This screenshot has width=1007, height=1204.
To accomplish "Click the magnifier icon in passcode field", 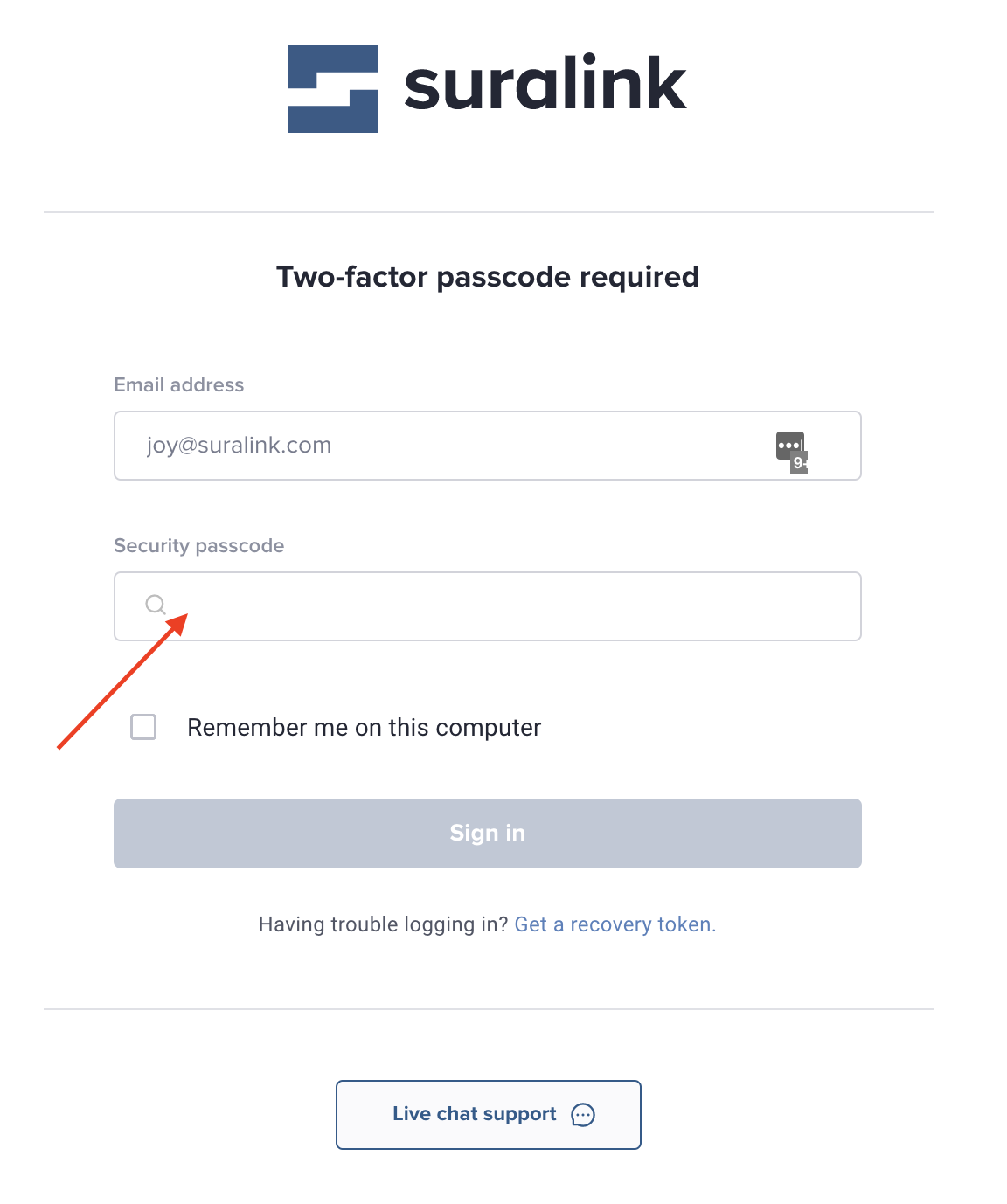I will 156,605.
